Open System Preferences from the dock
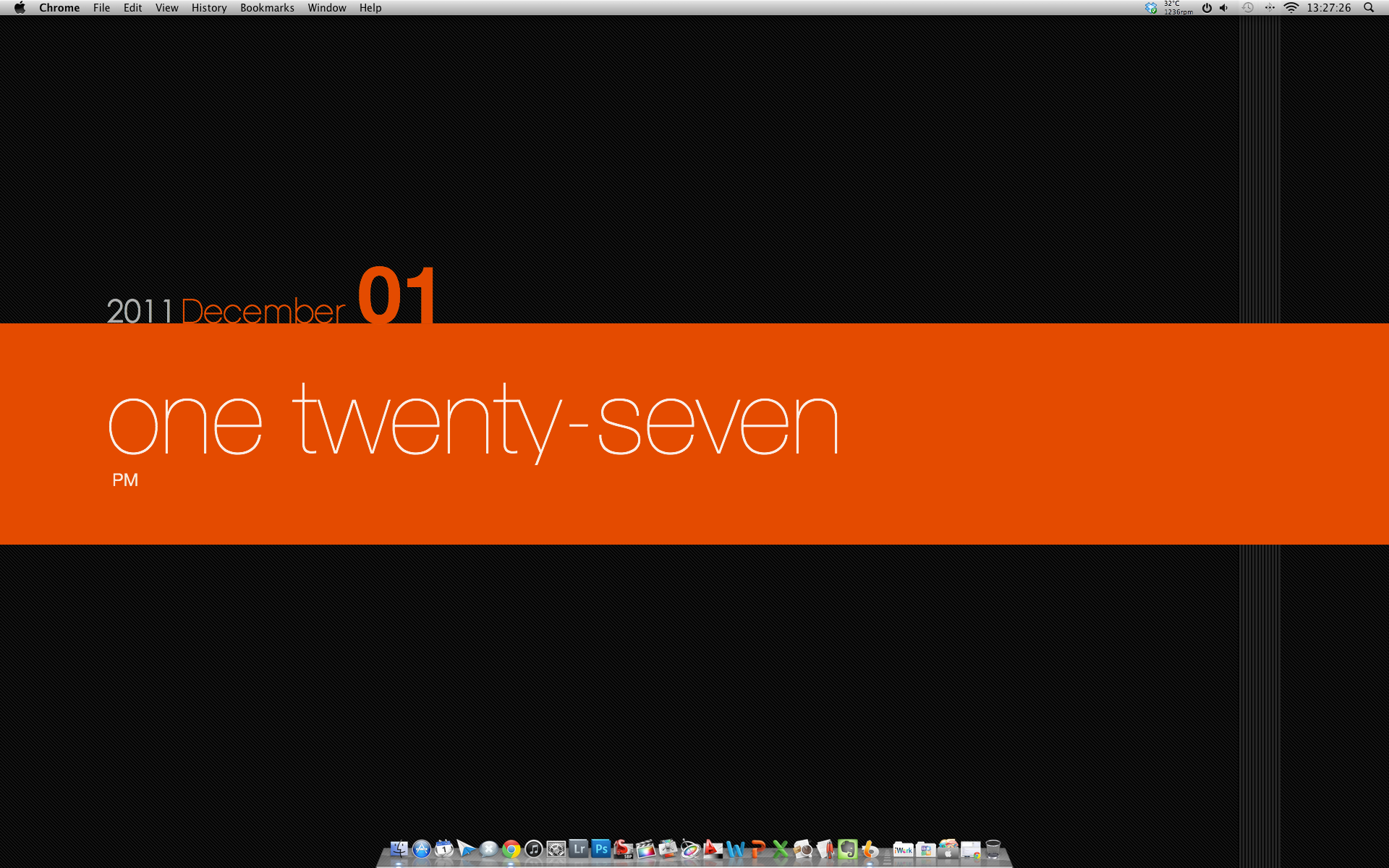Screen dimensions: 1389x868 (x=556, y=849)
